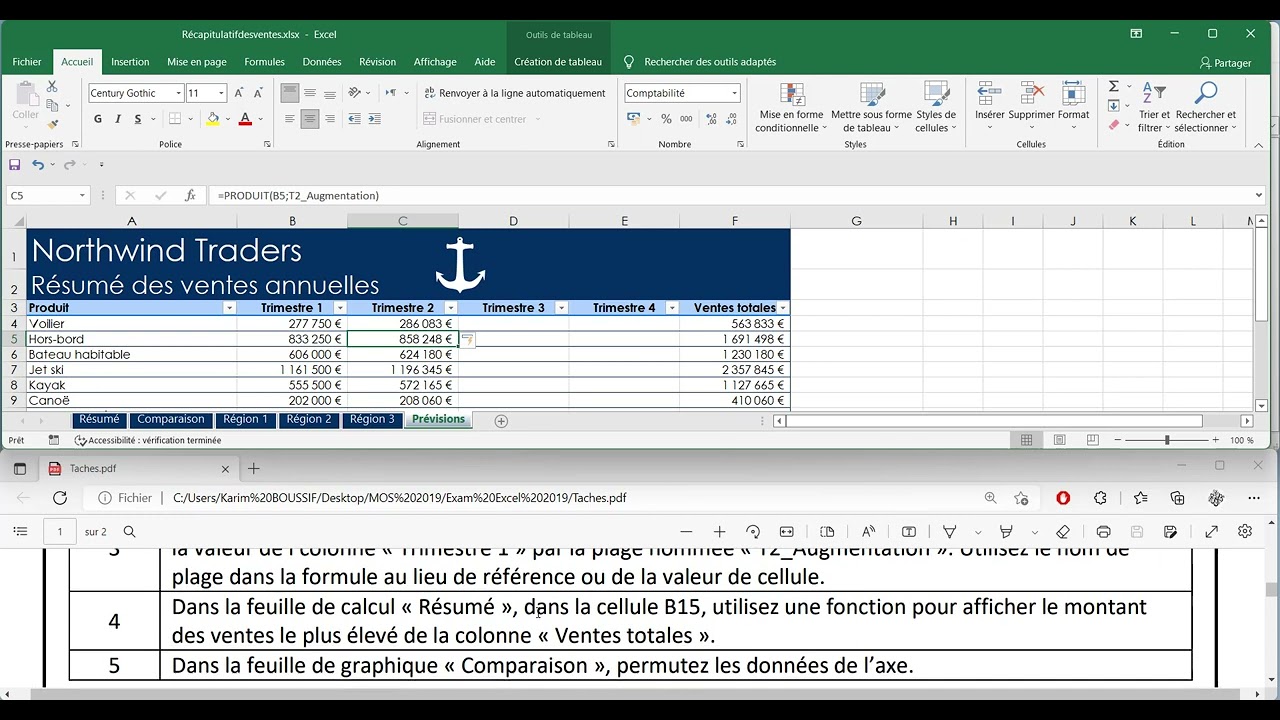
Task: Toggle top vertical alignment
Action: pyautogui.click(x=290, y=93)
